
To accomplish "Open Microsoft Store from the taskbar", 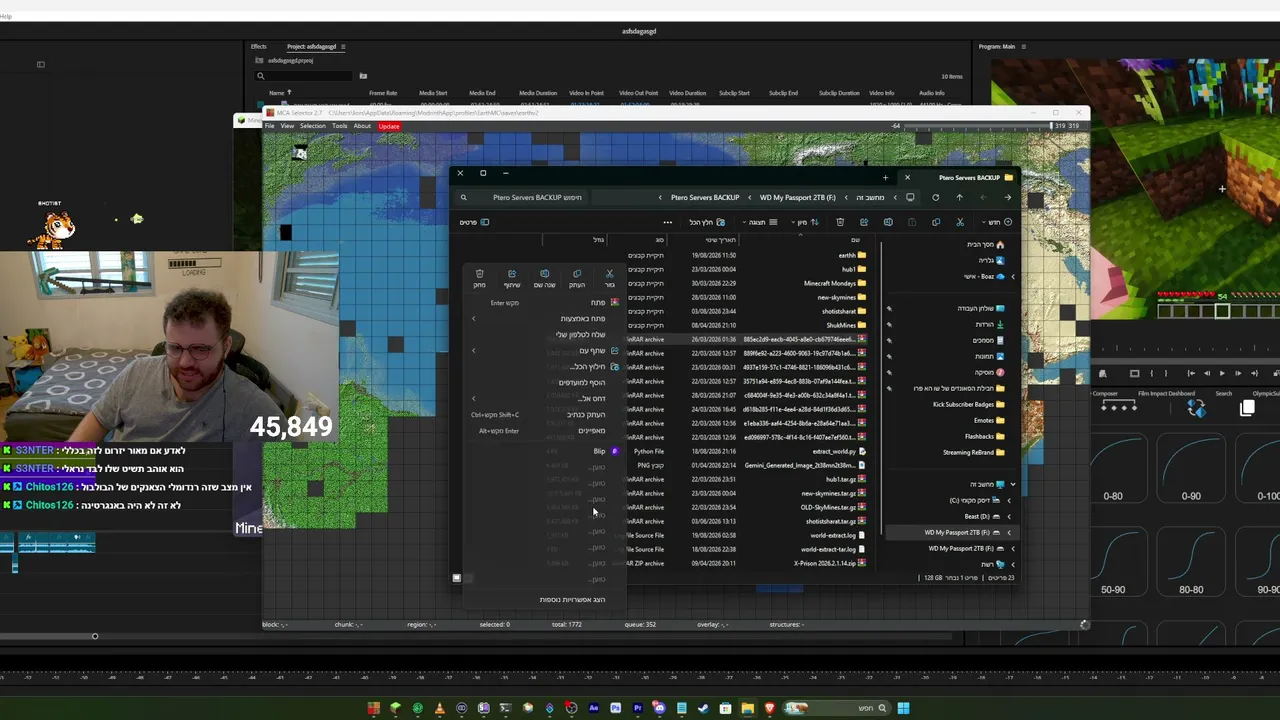I will coord(725,708).
